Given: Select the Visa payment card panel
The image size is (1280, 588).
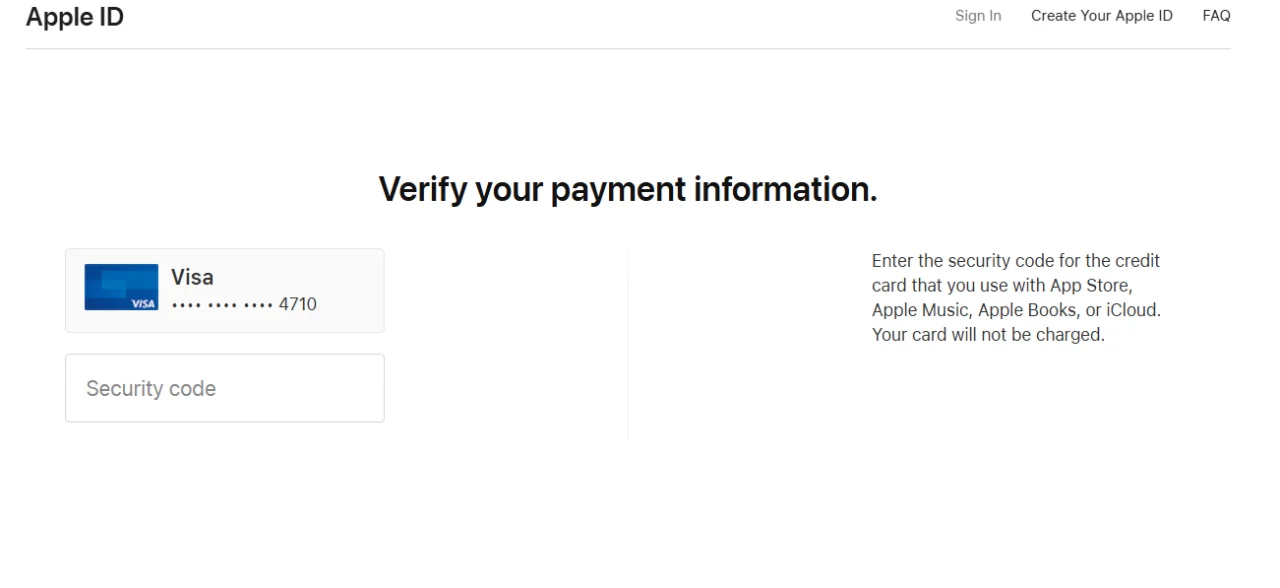Looking at the screenshot, I should [x=225, y=290].
